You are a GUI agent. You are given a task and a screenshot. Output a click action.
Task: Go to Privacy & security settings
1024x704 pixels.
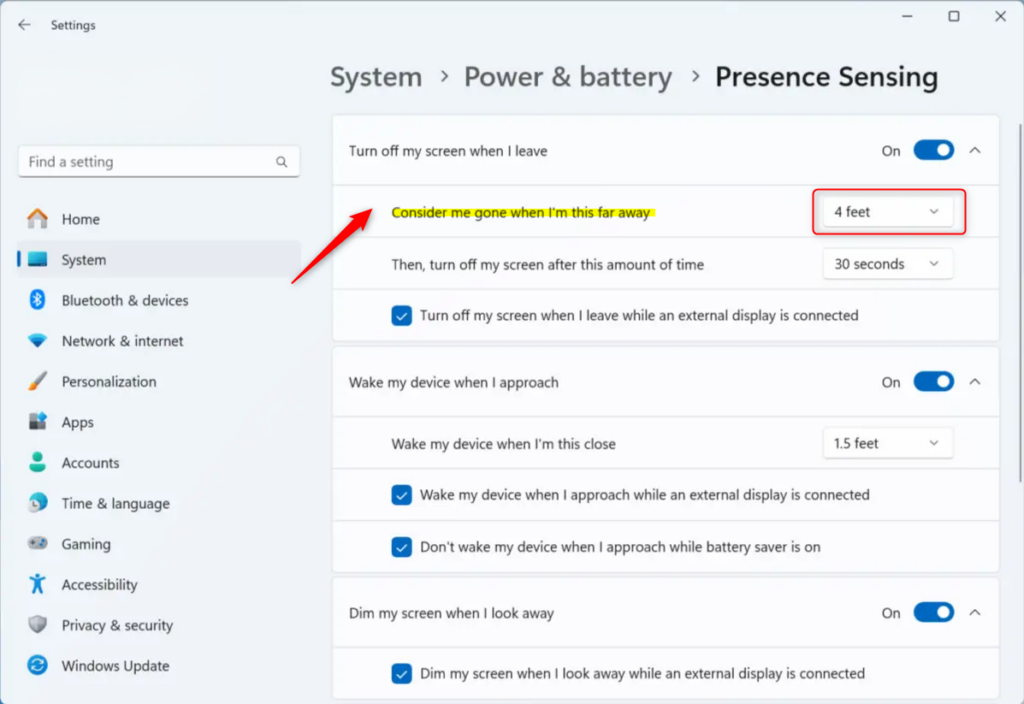click(x=159, y=625)
